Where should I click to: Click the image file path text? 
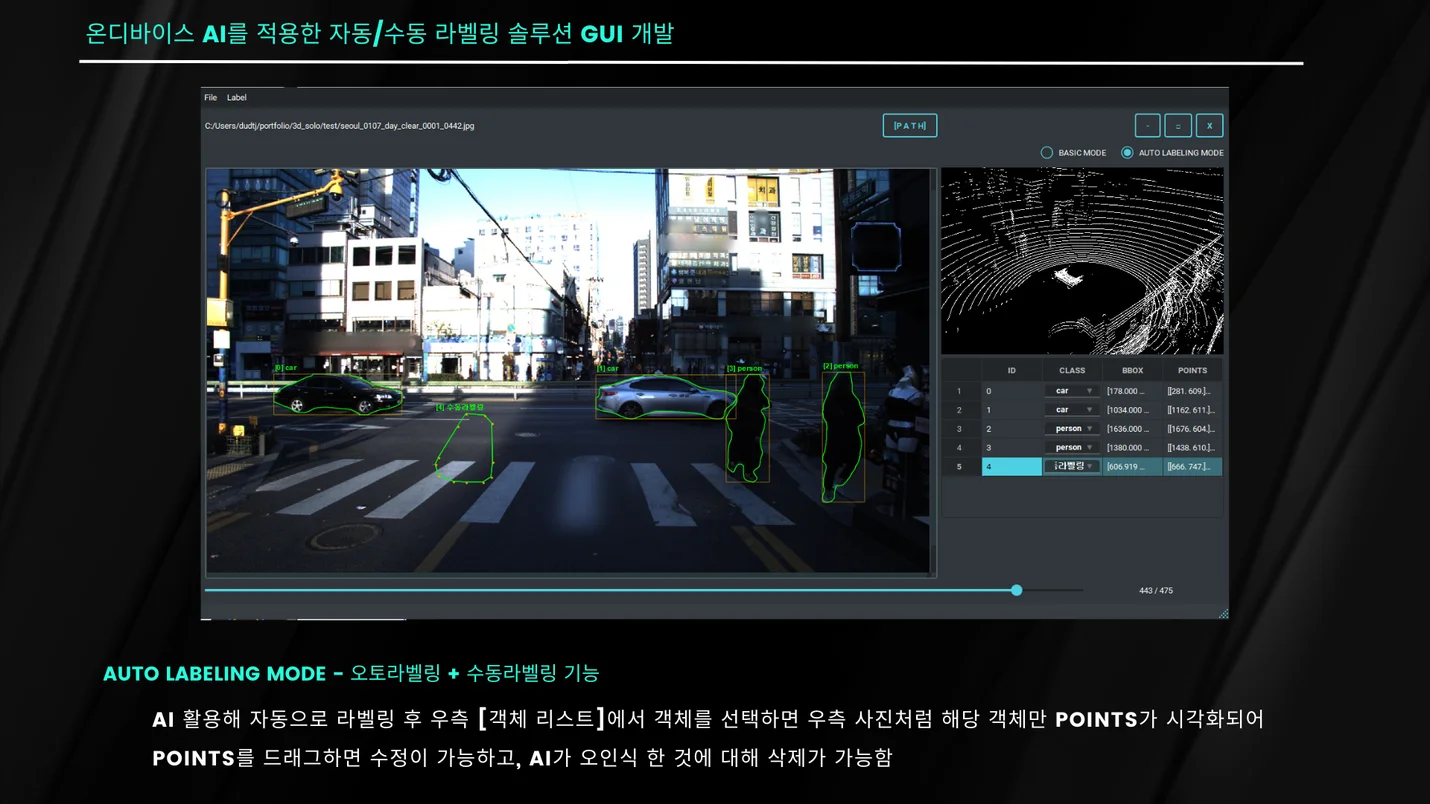click(339, 126)
